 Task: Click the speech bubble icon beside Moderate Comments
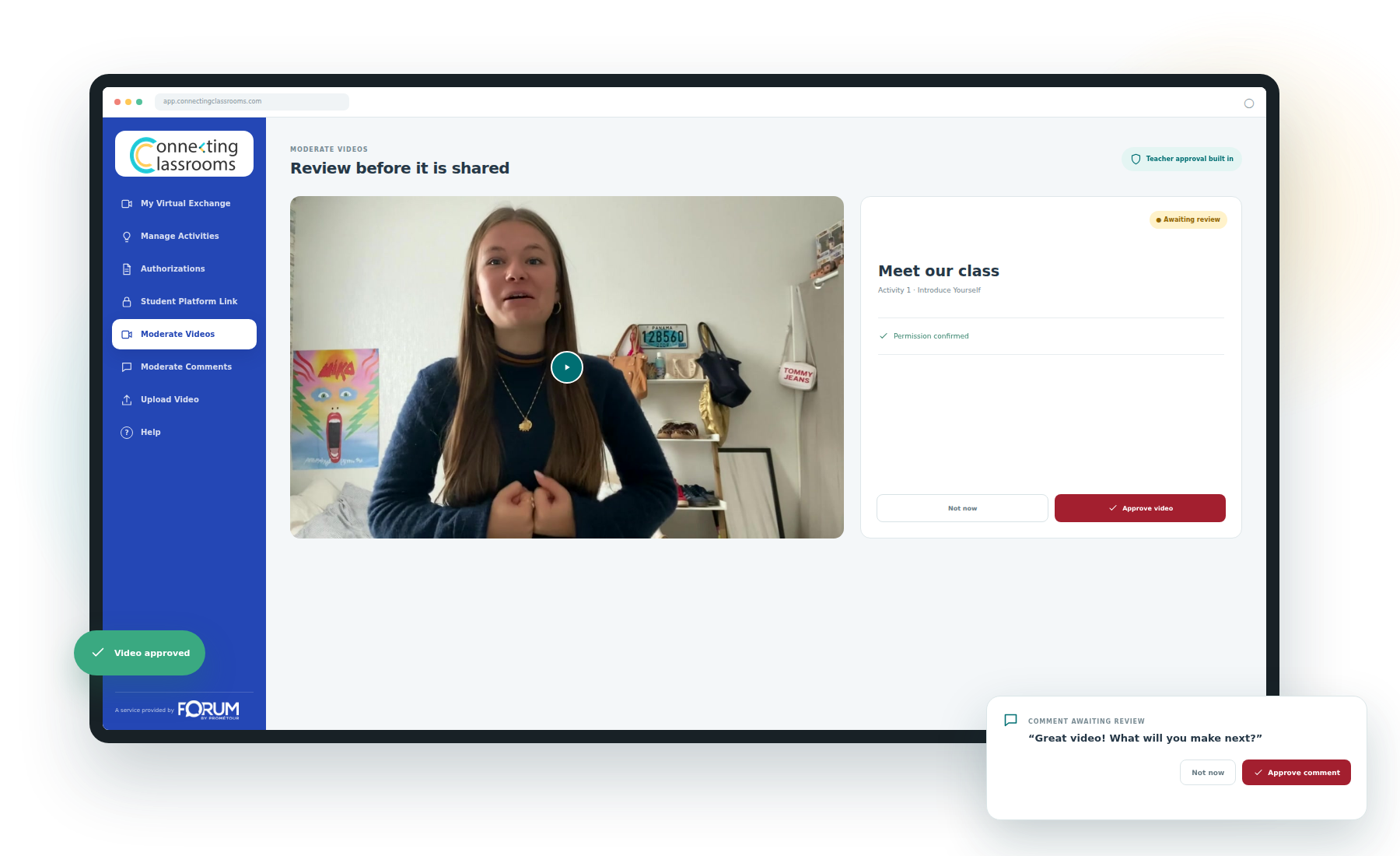coord(127,367)
